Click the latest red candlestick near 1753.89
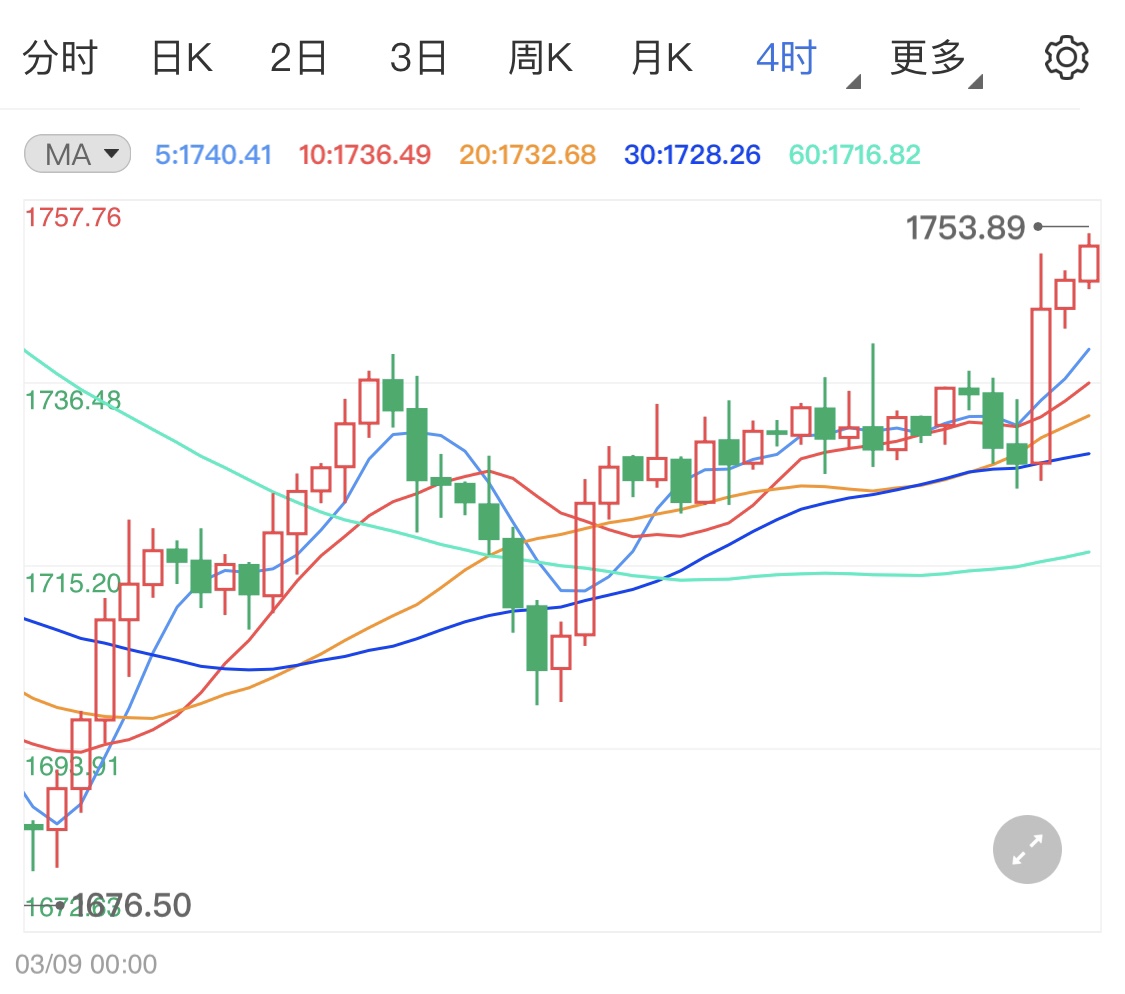Viewport: 1125px width, 994px height. click(x=1088, y=263)
